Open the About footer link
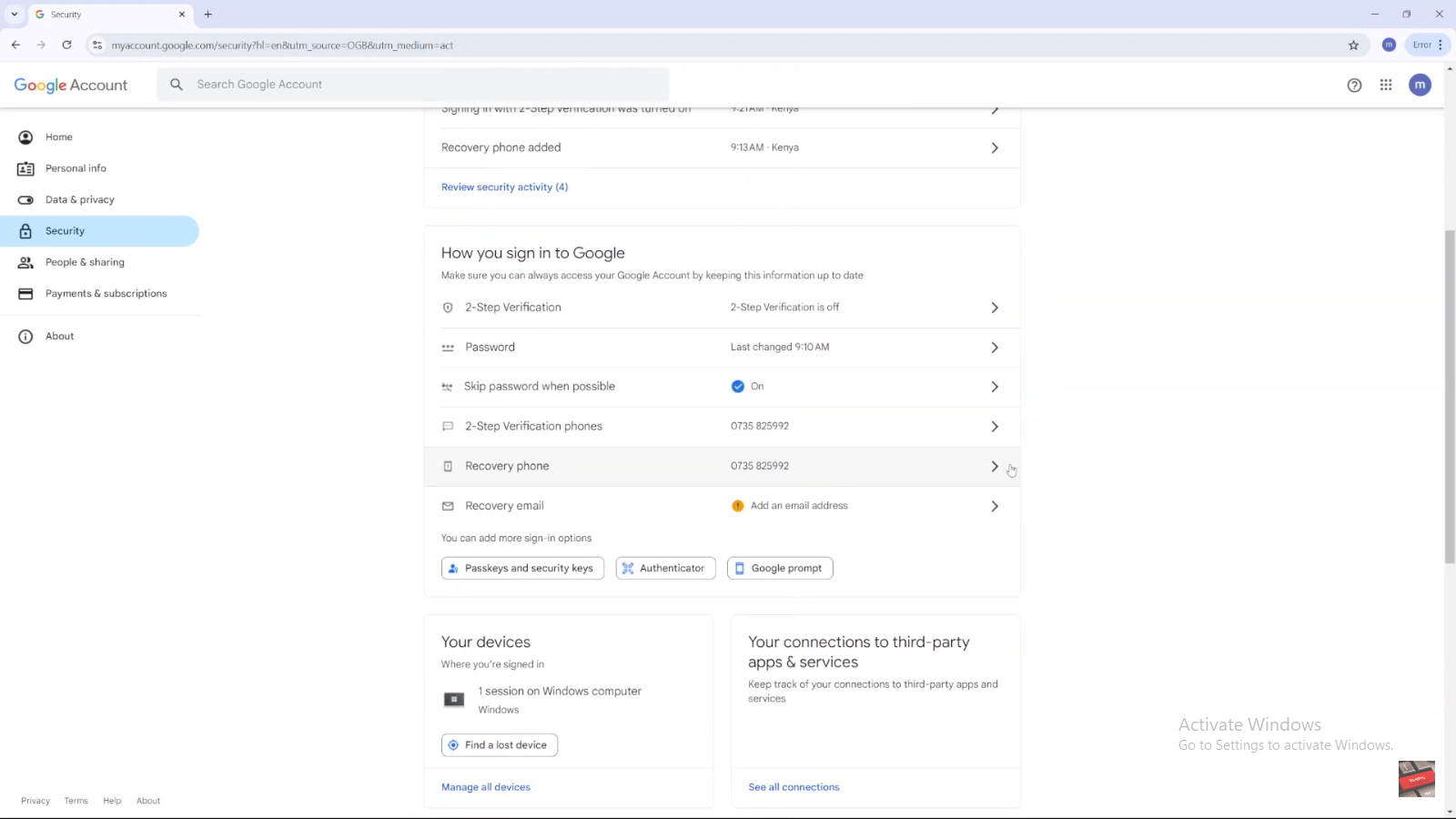The height and width of the screenshot is (819, 1456). (148, 801)
